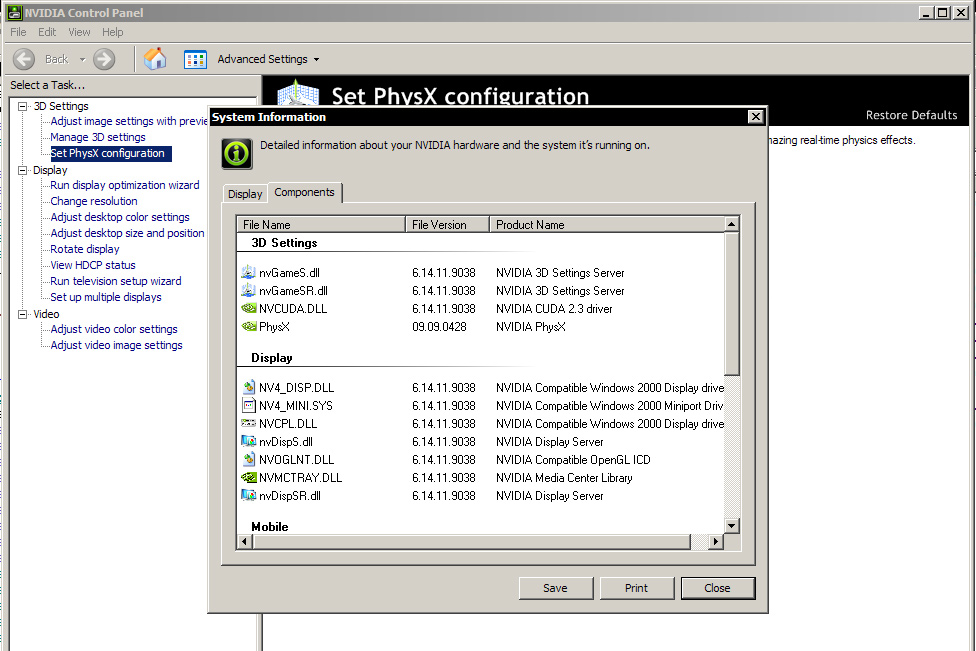Open Manage 3D settings
The image size is (976, 651).
[x=98, y=137]
